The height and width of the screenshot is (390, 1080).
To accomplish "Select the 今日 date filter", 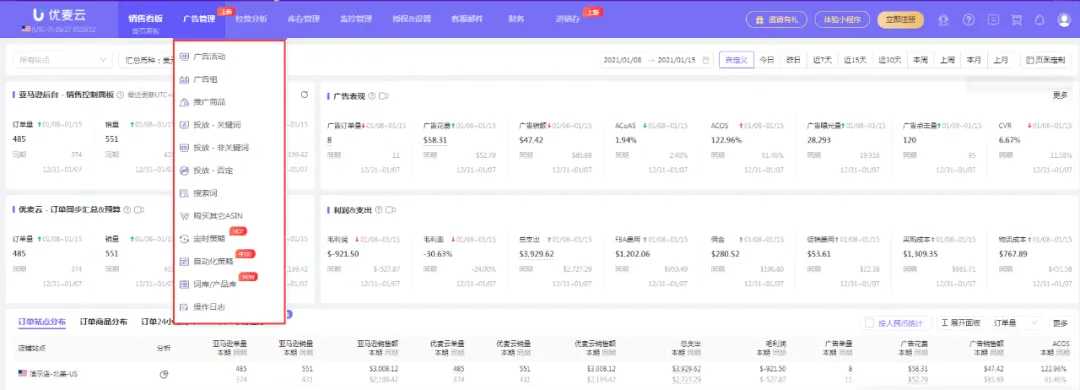I will [767, 60].
